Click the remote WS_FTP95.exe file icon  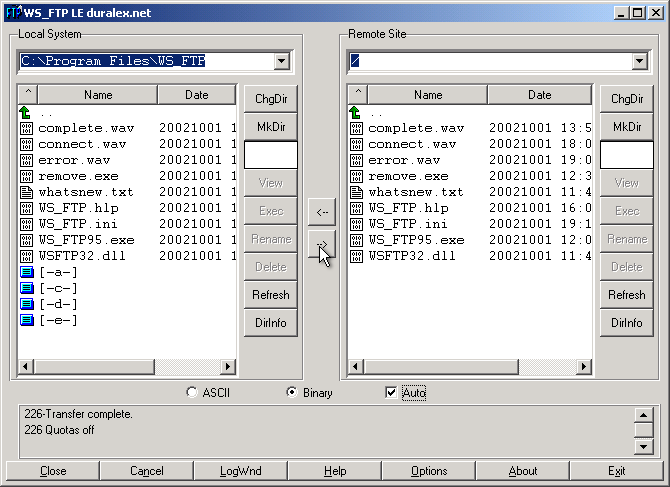(x=356, y=240)
